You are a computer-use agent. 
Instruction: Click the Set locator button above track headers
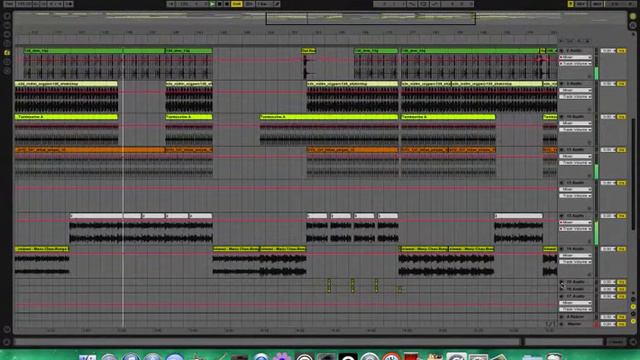click(571, 41)
